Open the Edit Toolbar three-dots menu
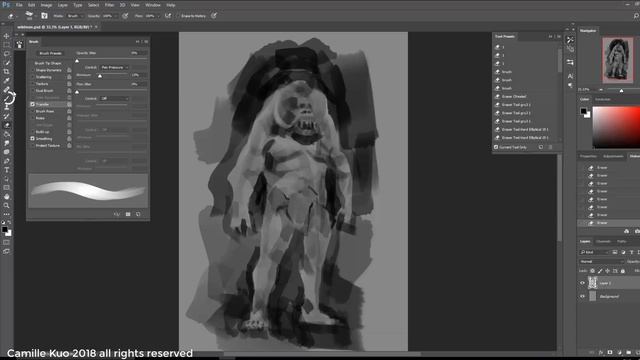This screenshot has height=360, width=640. [x=7, y=214]
